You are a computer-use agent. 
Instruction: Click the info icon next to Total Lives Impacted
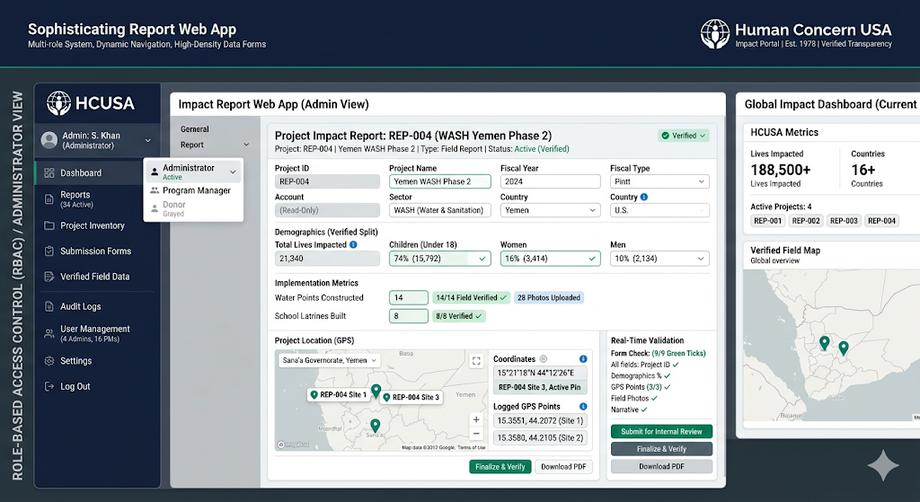click(353, 245)
